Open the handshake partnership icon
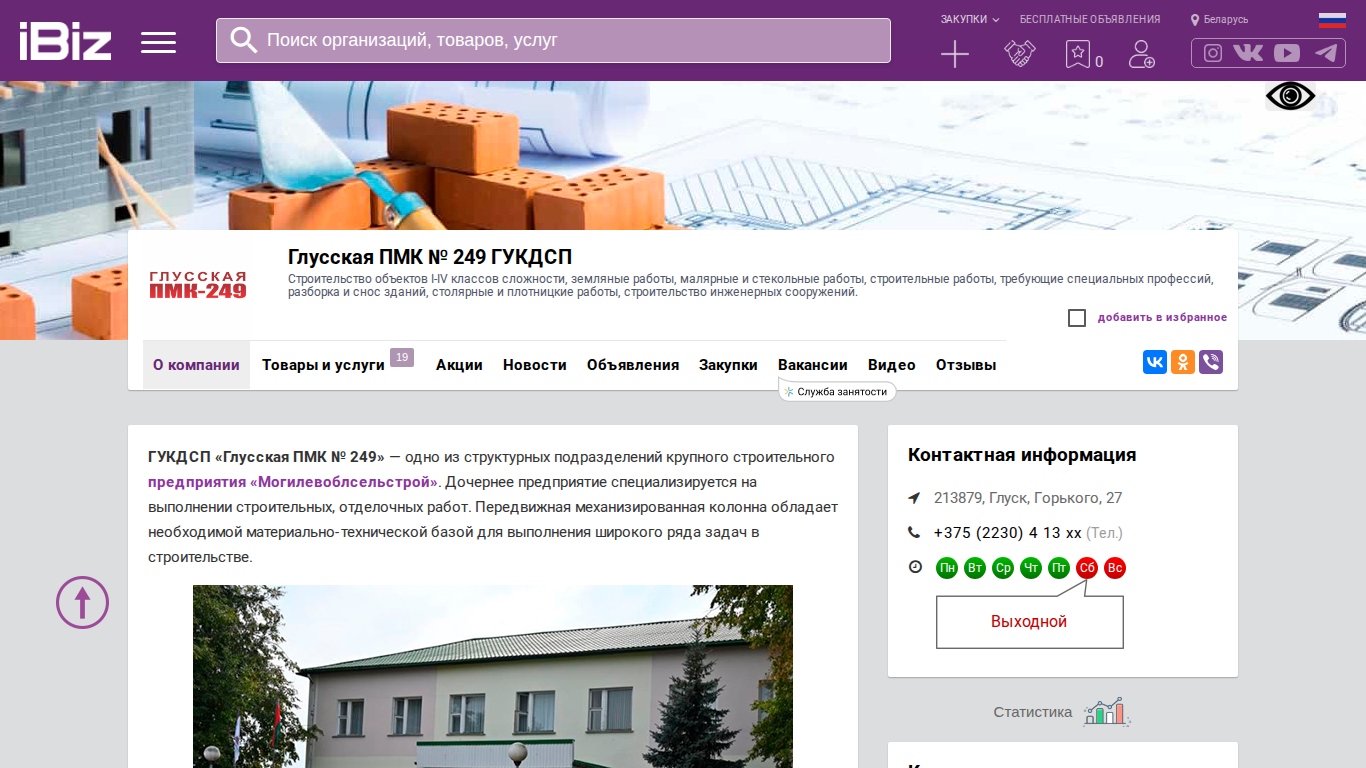Viewport: 1366px width, 768px height. 1020,54
